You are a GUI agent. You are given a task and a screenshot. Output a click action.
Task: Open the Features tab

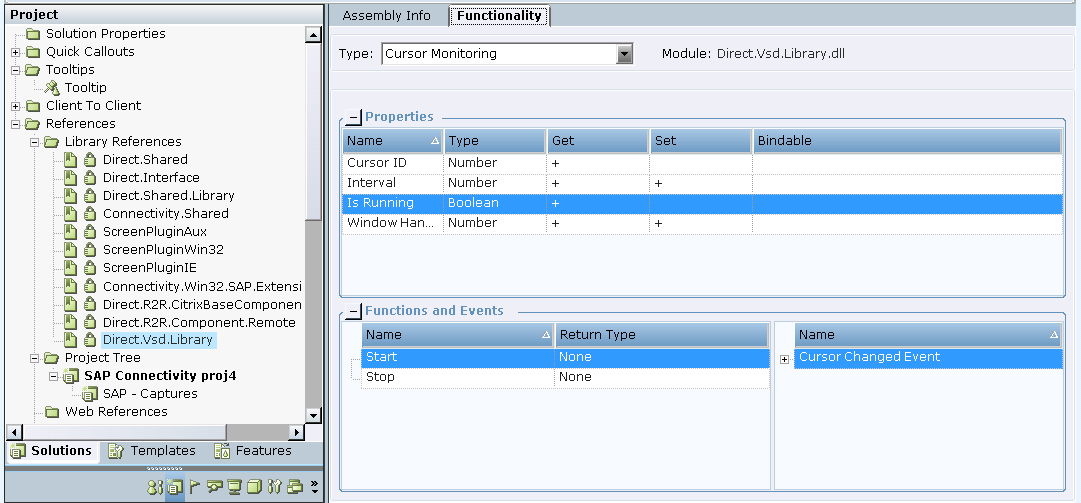[253, 451]
